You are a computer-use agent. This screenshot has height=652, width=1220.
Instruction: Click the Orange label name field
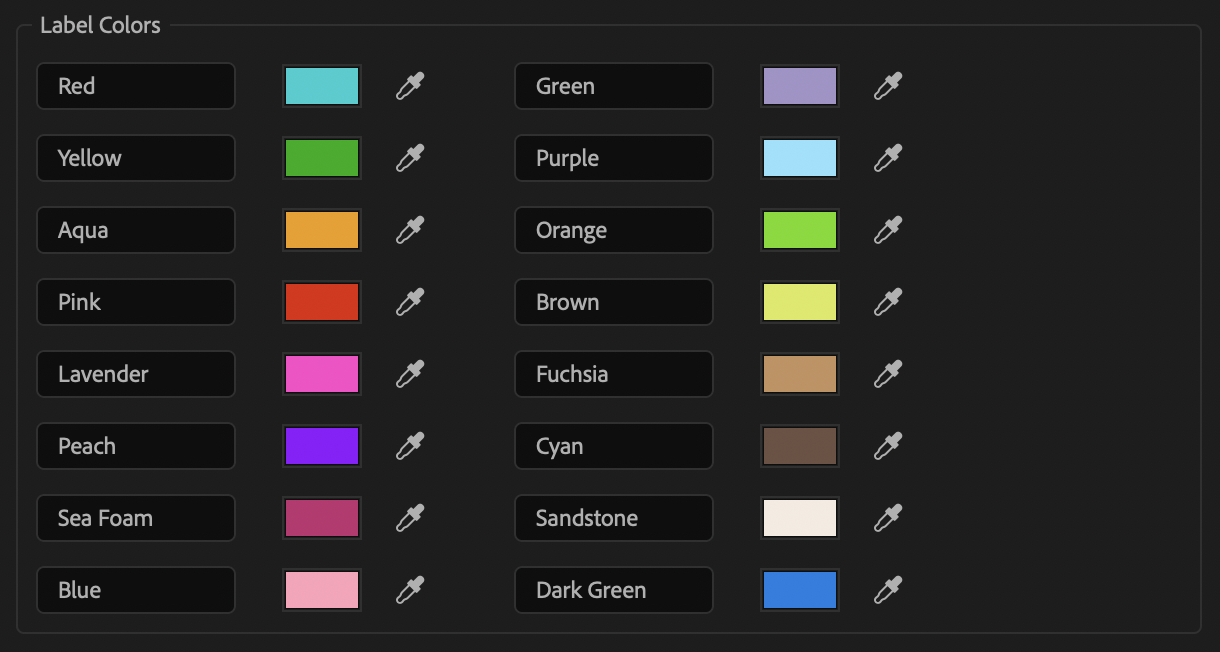point(613,230)
